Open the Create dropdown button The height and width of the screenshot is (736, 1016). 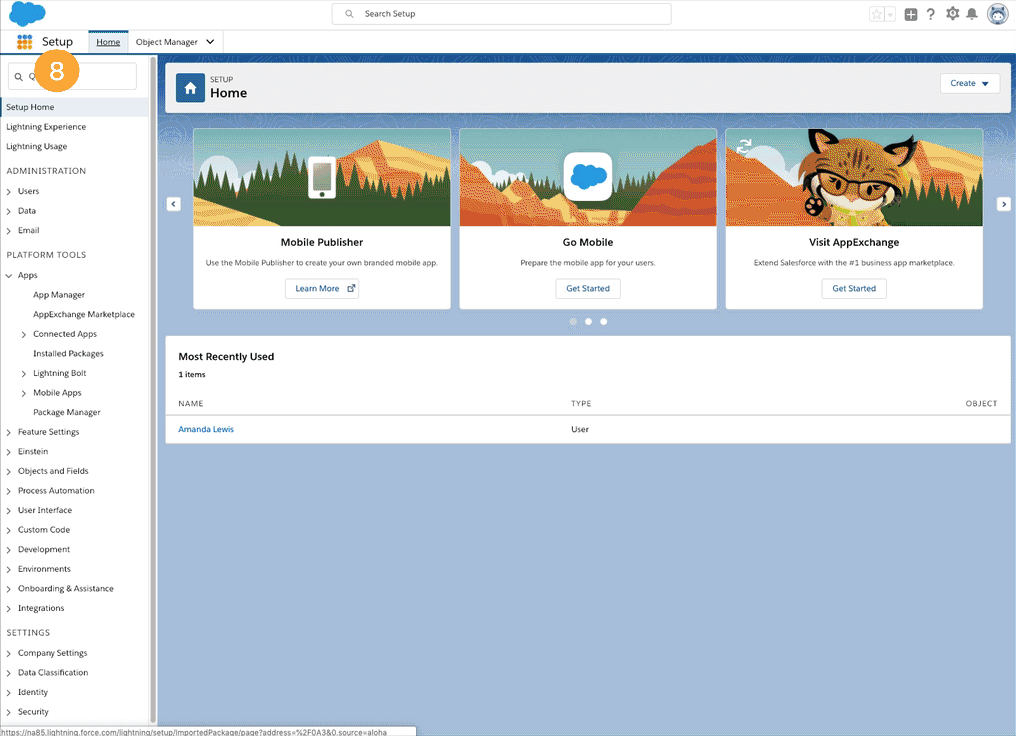pos(970,84)
